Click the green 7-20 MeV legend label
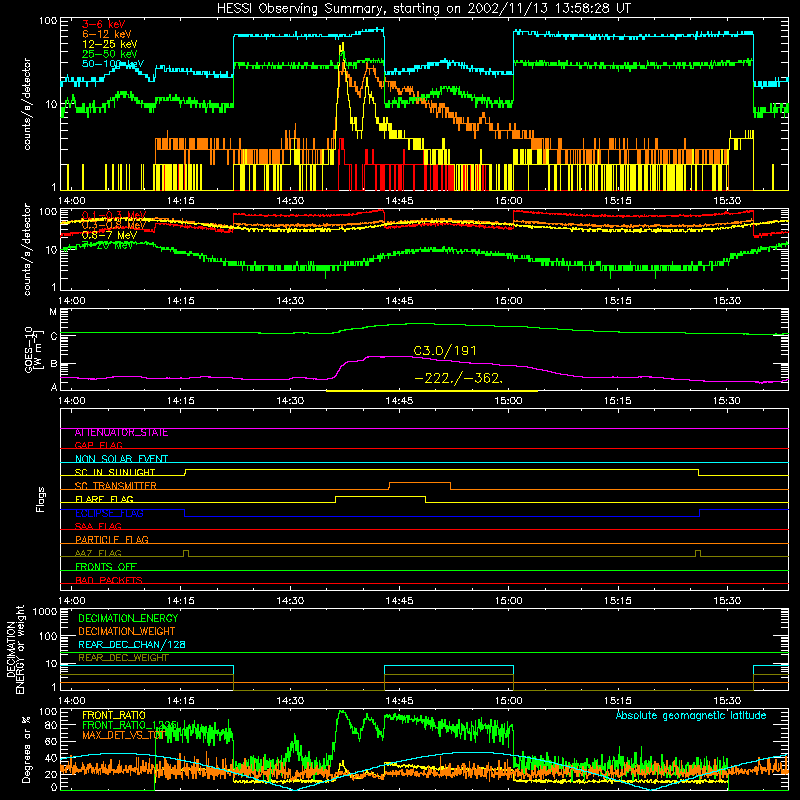 pyautogui.click(x=107, y=245)
